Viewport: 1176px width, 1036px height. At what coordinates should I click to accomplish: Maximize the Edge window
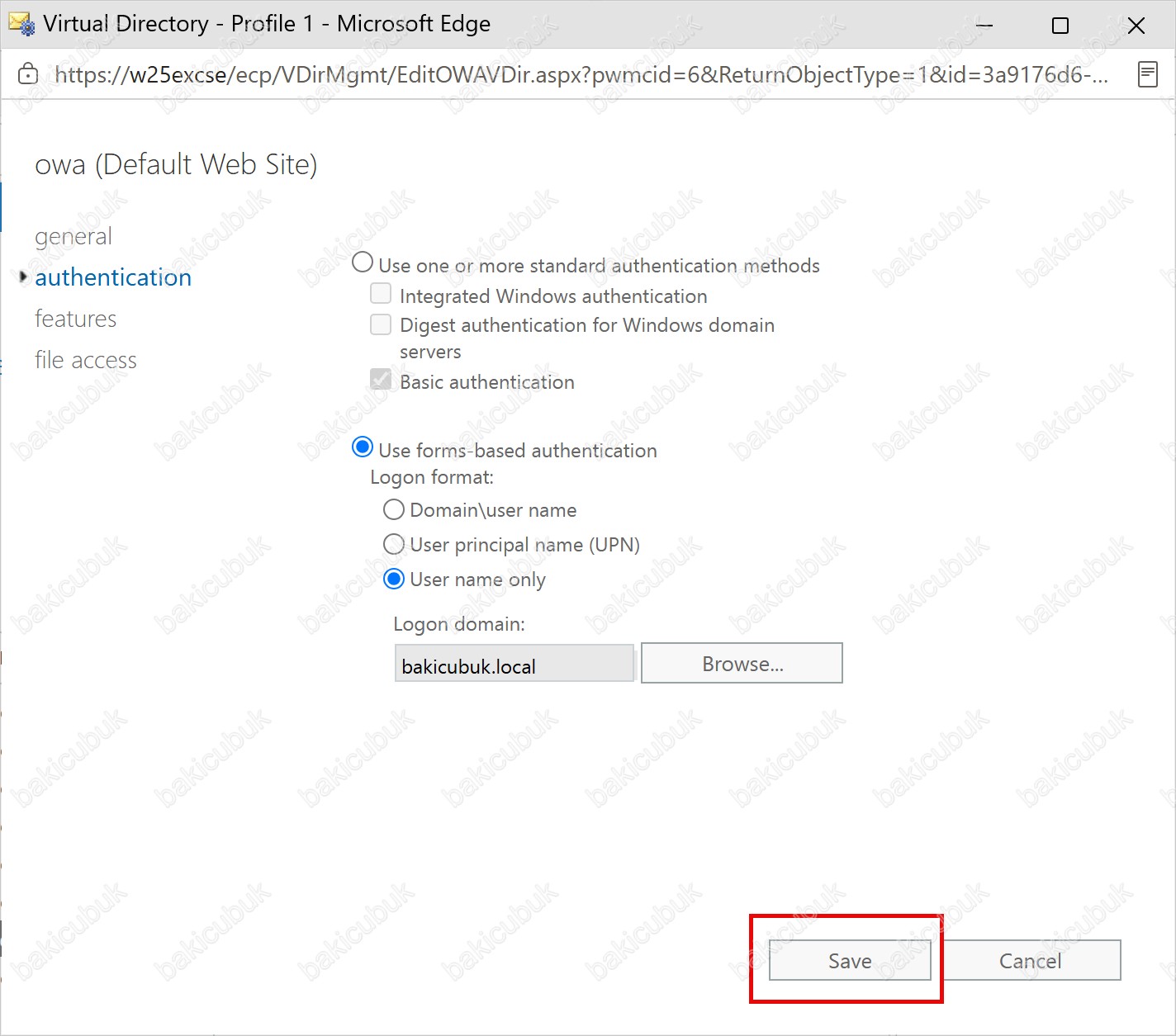[x=1060, y=26]
